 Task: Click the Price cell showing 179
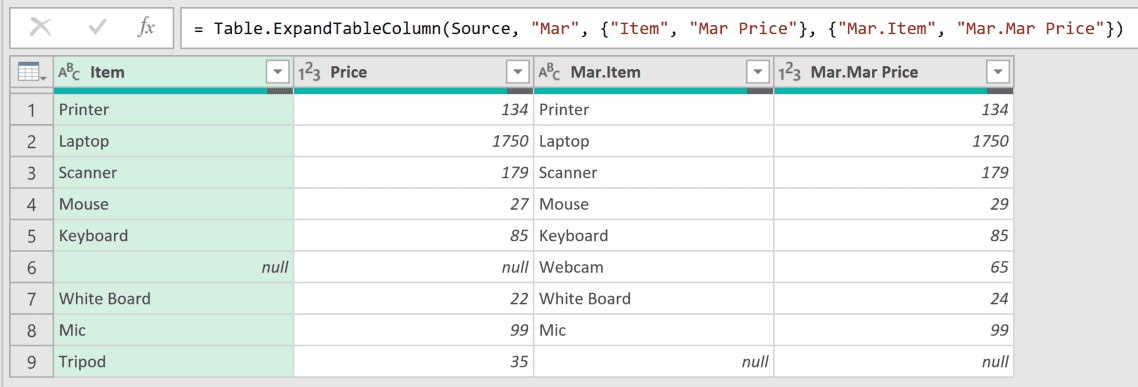point(414,173)
